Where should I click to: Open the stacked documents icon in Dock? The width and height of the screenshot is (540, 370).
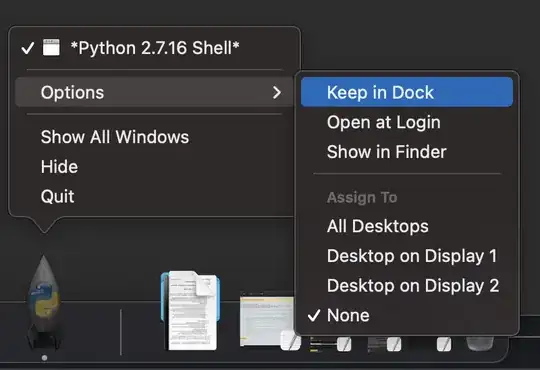pyautogui.click(x=190, y=310)
